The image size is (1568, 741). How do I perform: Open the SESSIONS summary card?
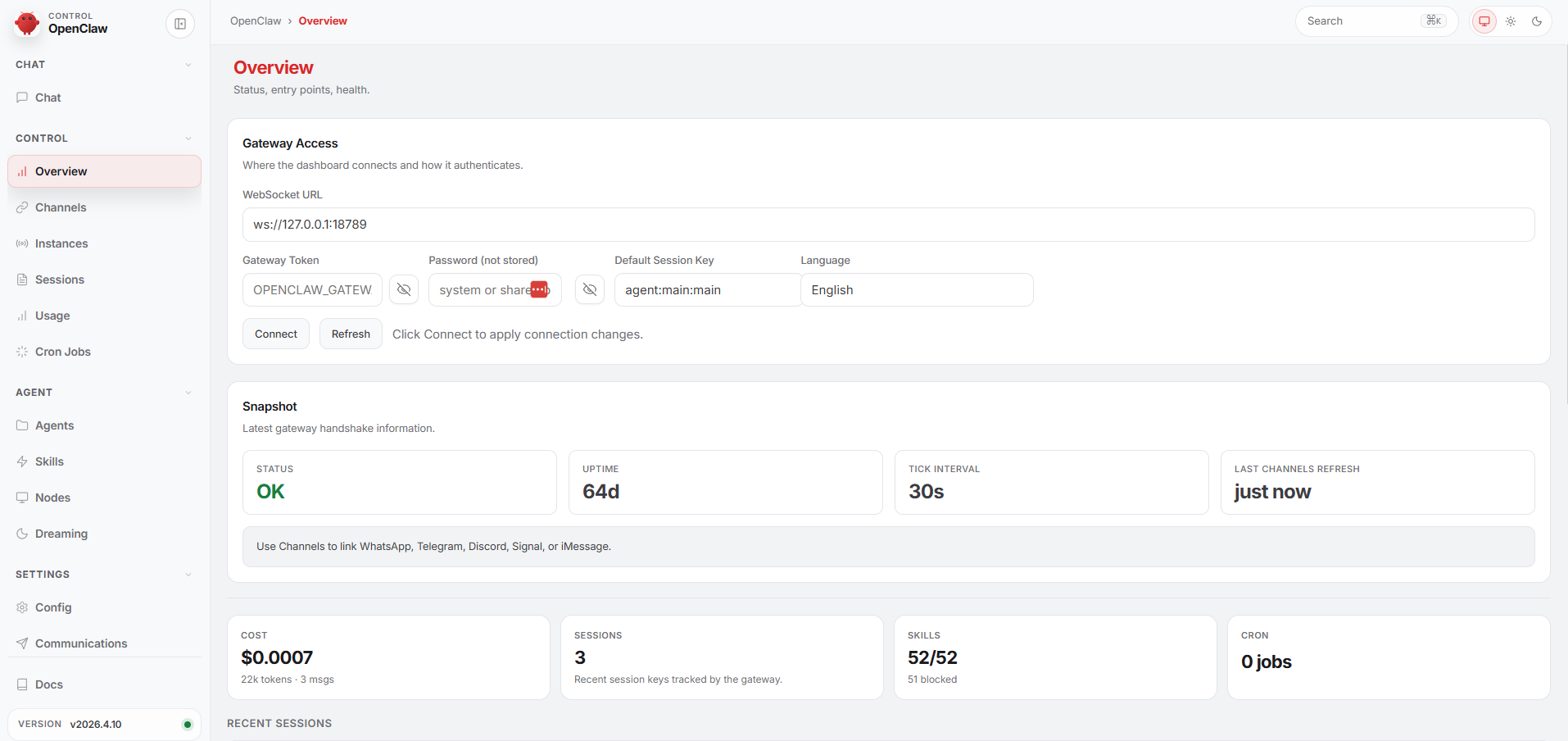722,657
